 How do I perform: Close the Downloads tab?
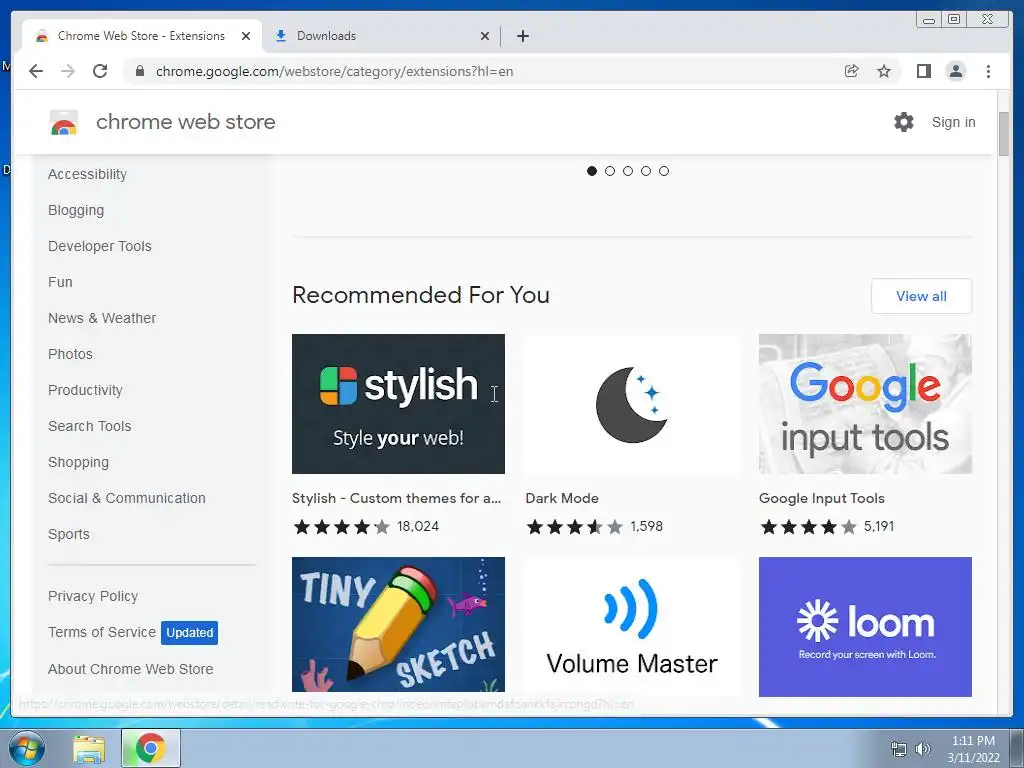[485, 36]
